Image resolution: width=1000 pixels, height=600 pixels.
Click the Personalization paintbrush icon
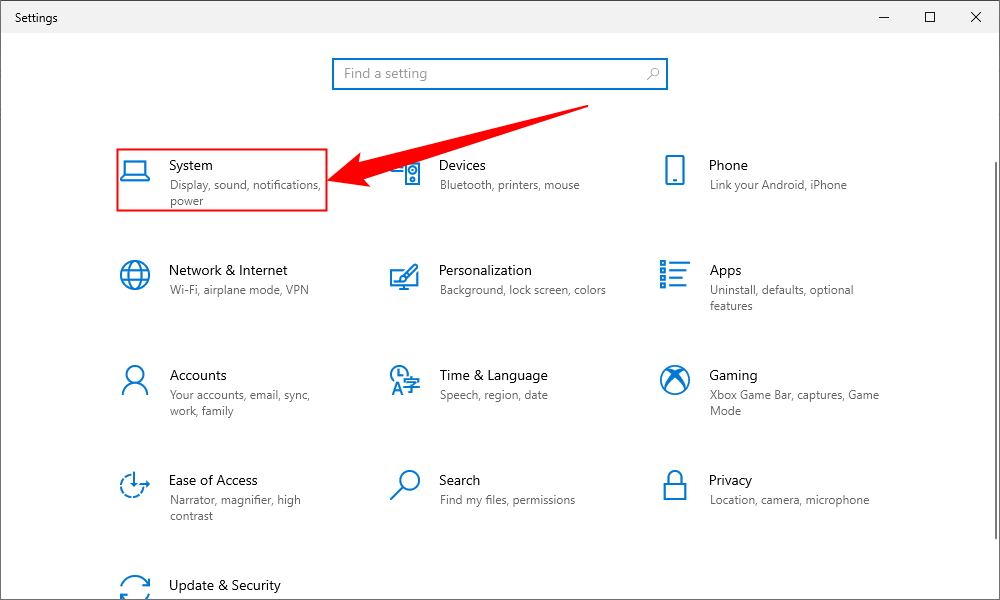(x=404, y=277)
